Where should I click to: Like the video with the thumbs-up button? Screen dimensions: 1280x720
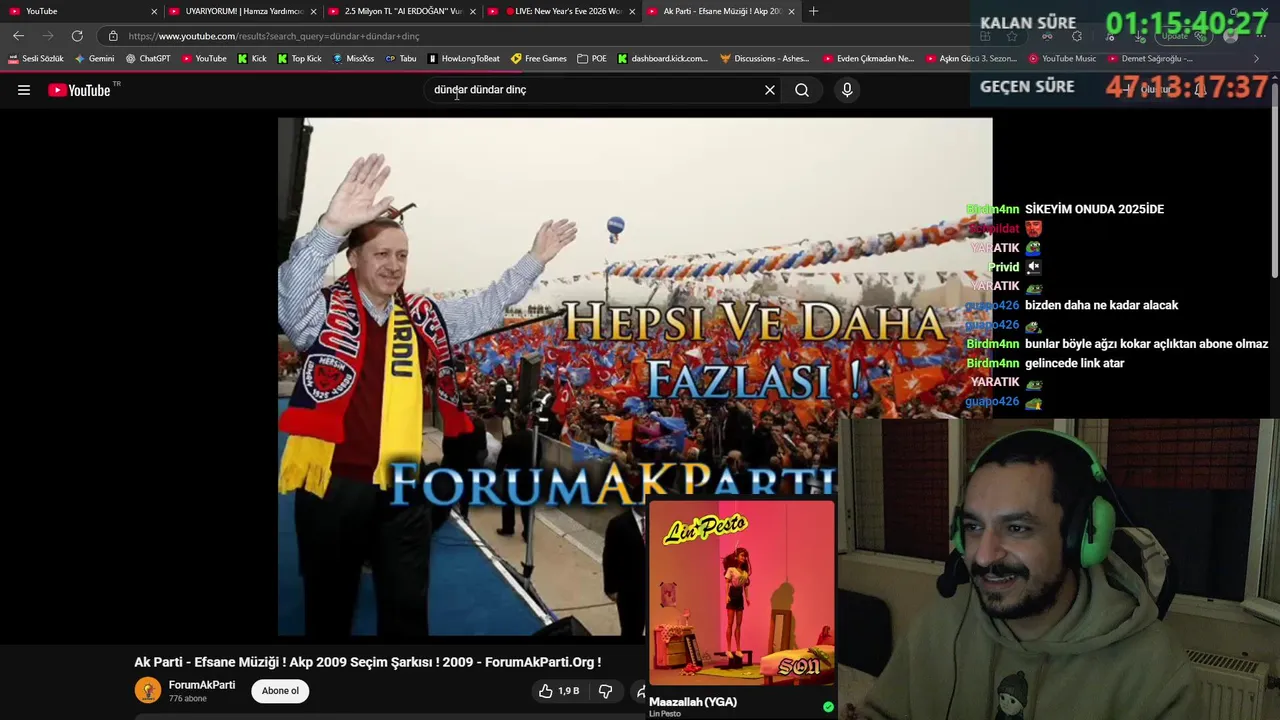(x=559, y=691)
